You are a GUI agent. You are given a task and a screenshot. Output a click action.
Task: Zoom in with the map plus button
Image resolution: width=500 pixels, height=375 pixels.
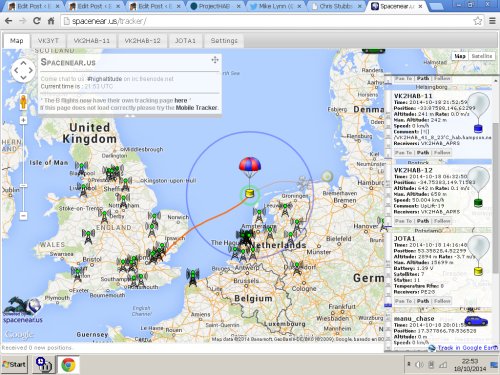pos(23,120)
